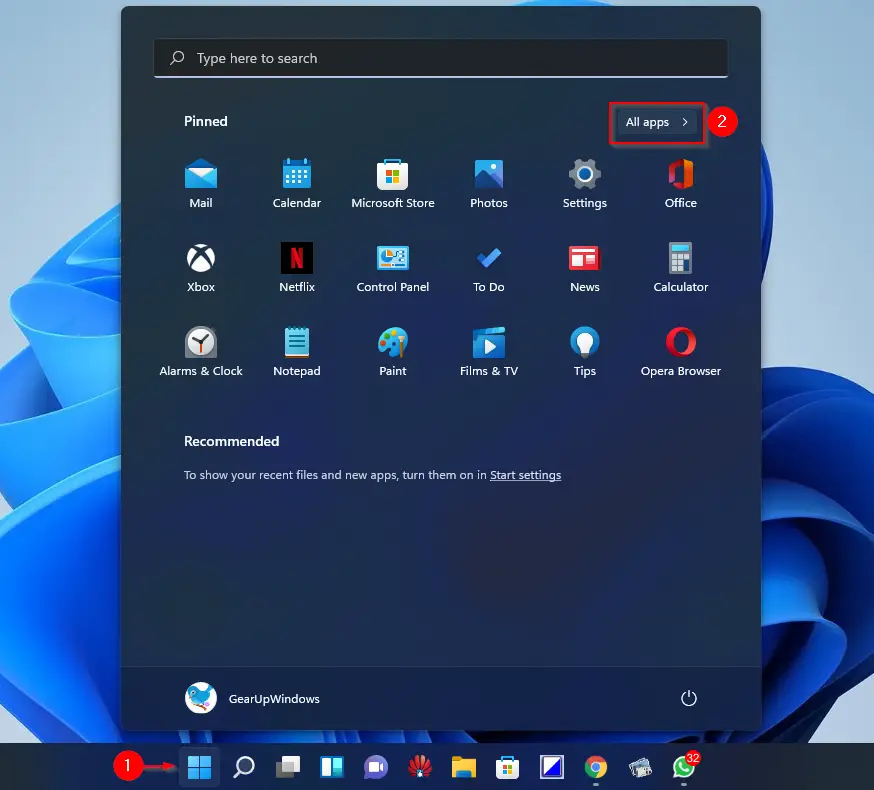Launch Notepad
The width and height of the screenshot is (874, 790).
coord(297,352)
